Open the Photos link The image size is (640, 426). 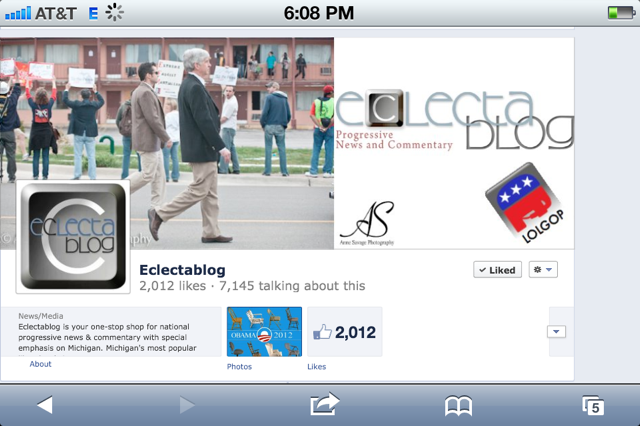[x=239, y=366]
